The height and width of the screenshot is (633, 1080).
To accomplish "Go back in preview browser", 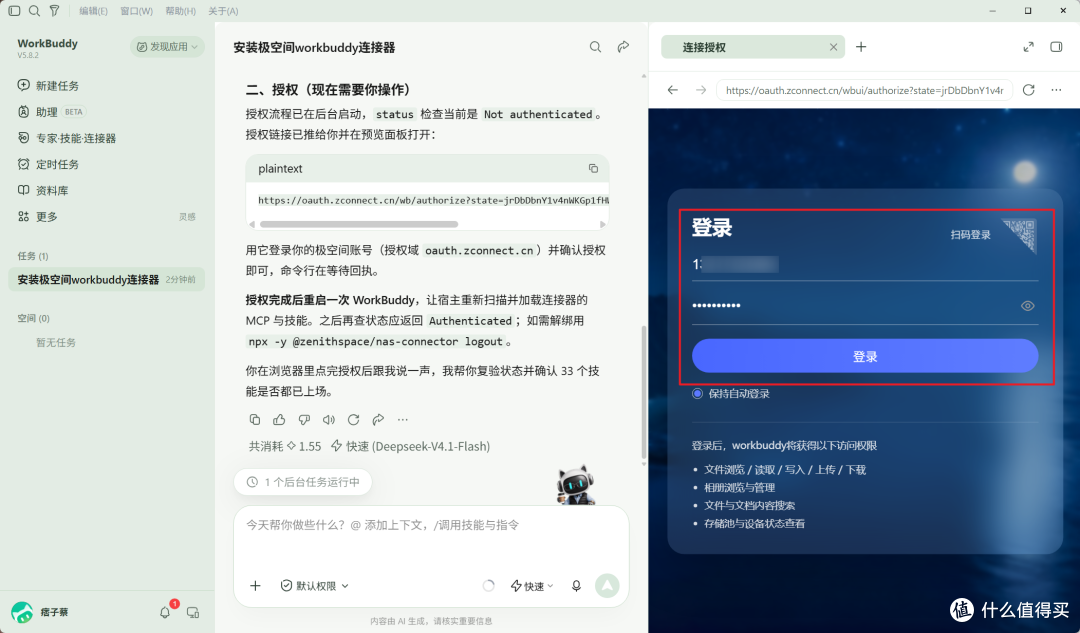I will click(x=673, y=90).
